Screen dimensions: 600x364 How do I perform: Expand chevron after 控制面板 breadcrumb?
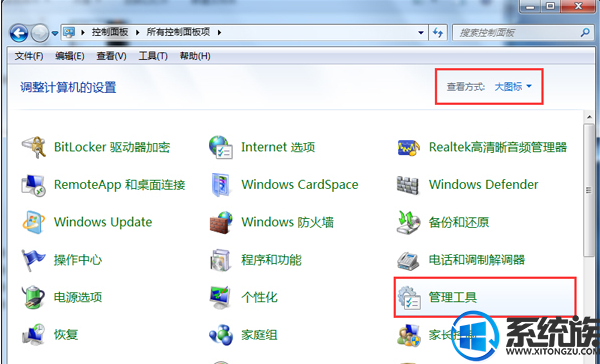pyautogui.click(x=138, y=33)
